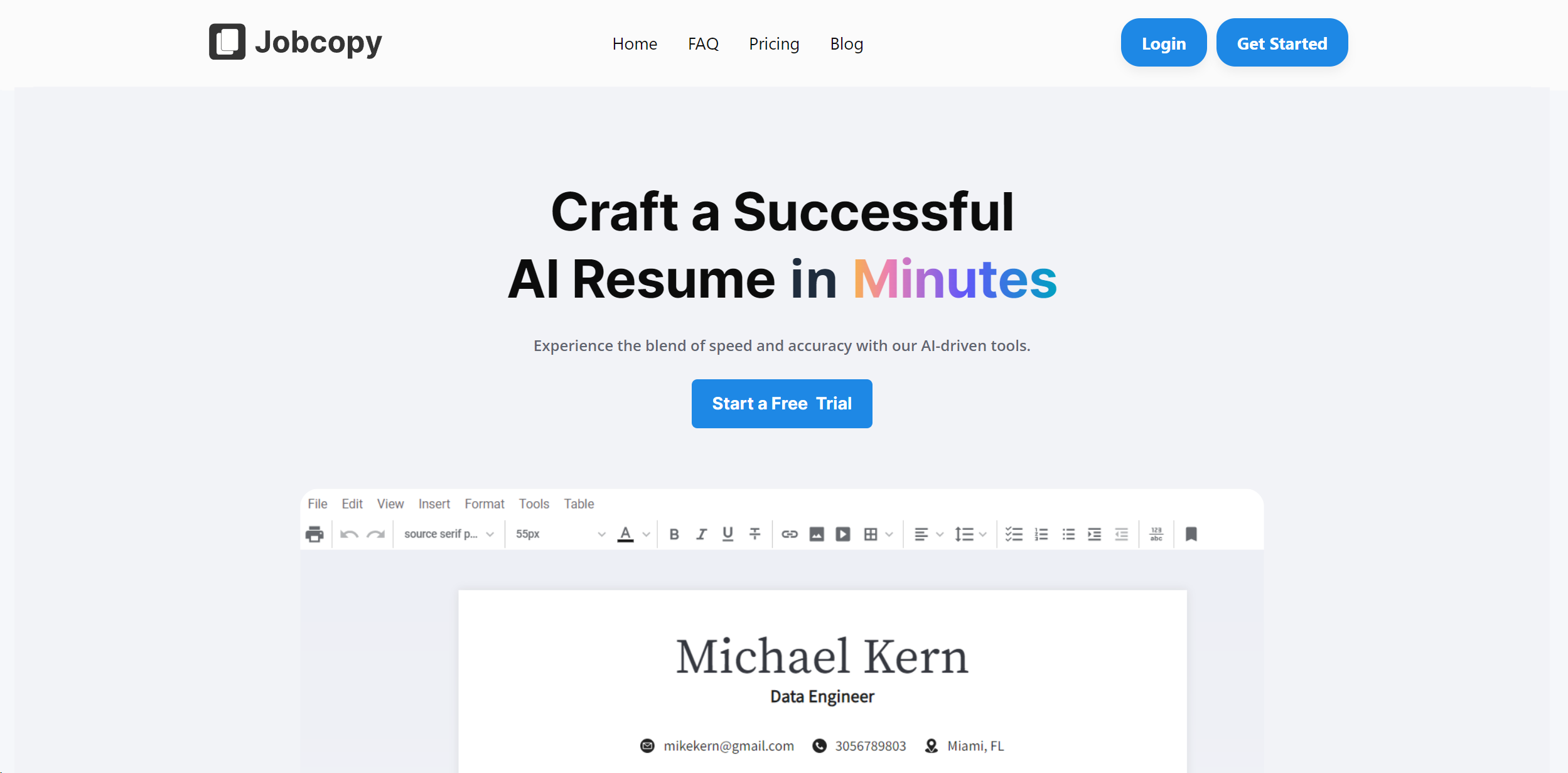Viewport: 1568px width, 773px height.
Task: Click the Underline formatting icon
Action: (x=728, y=533)
